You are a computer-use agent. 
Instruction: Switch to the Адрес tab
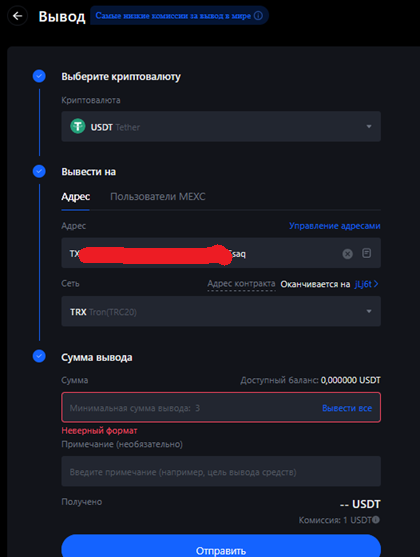(75, 197)
